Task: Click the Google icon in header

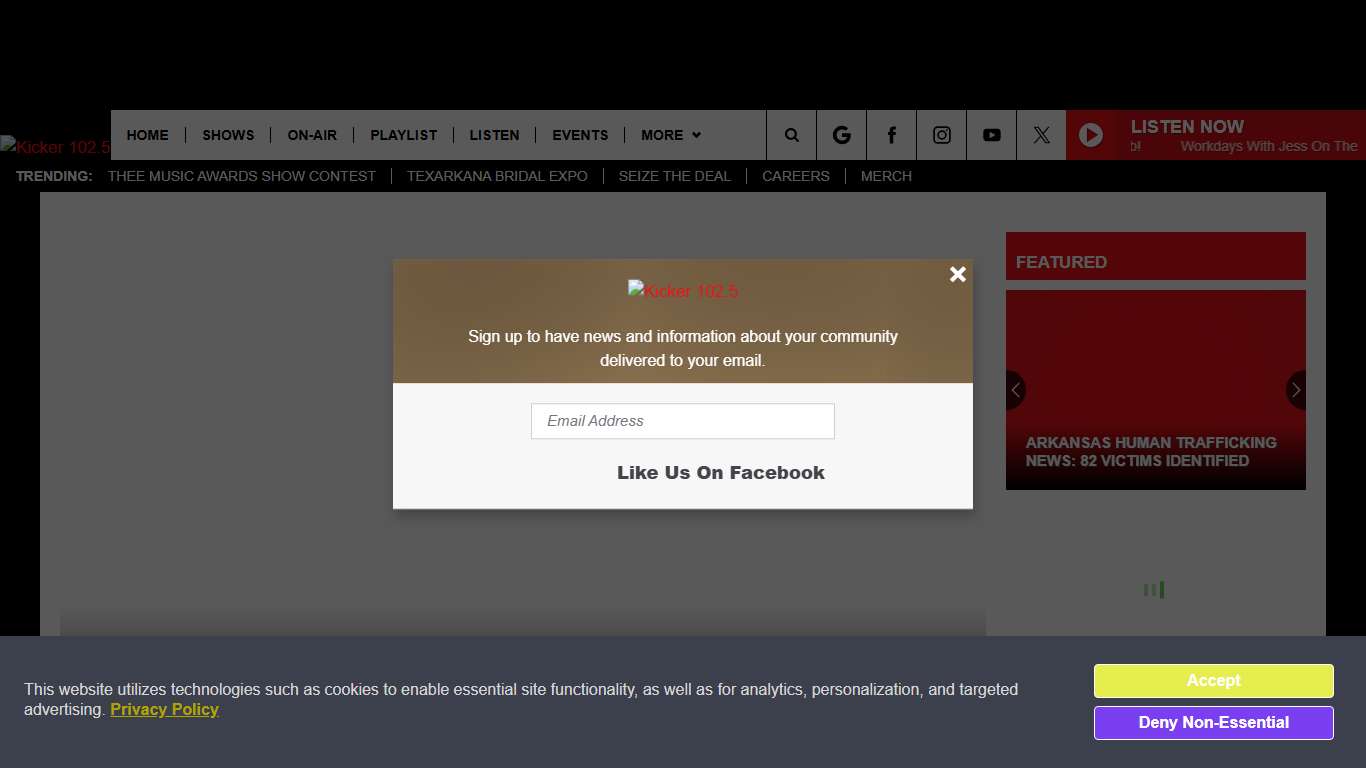Action: [841, 135]
